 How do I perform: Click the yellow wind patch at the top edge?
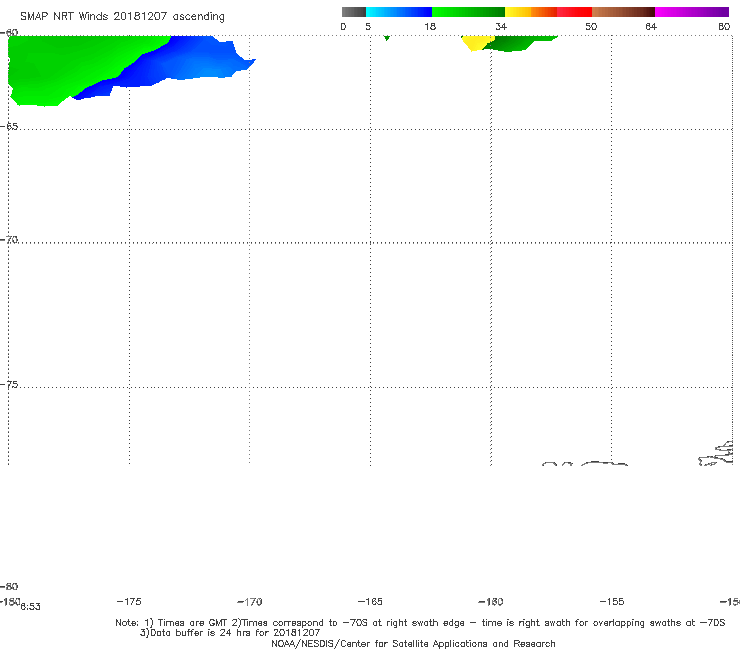[x=476, y=42]
